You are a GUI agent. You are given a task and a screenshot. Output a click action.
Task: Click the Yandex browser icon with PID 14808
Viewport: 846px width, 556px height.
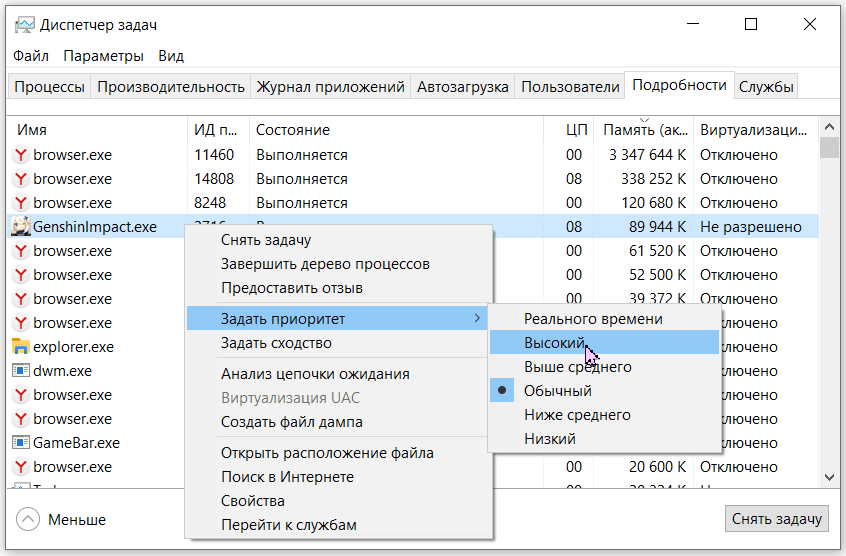pos(21,179)
